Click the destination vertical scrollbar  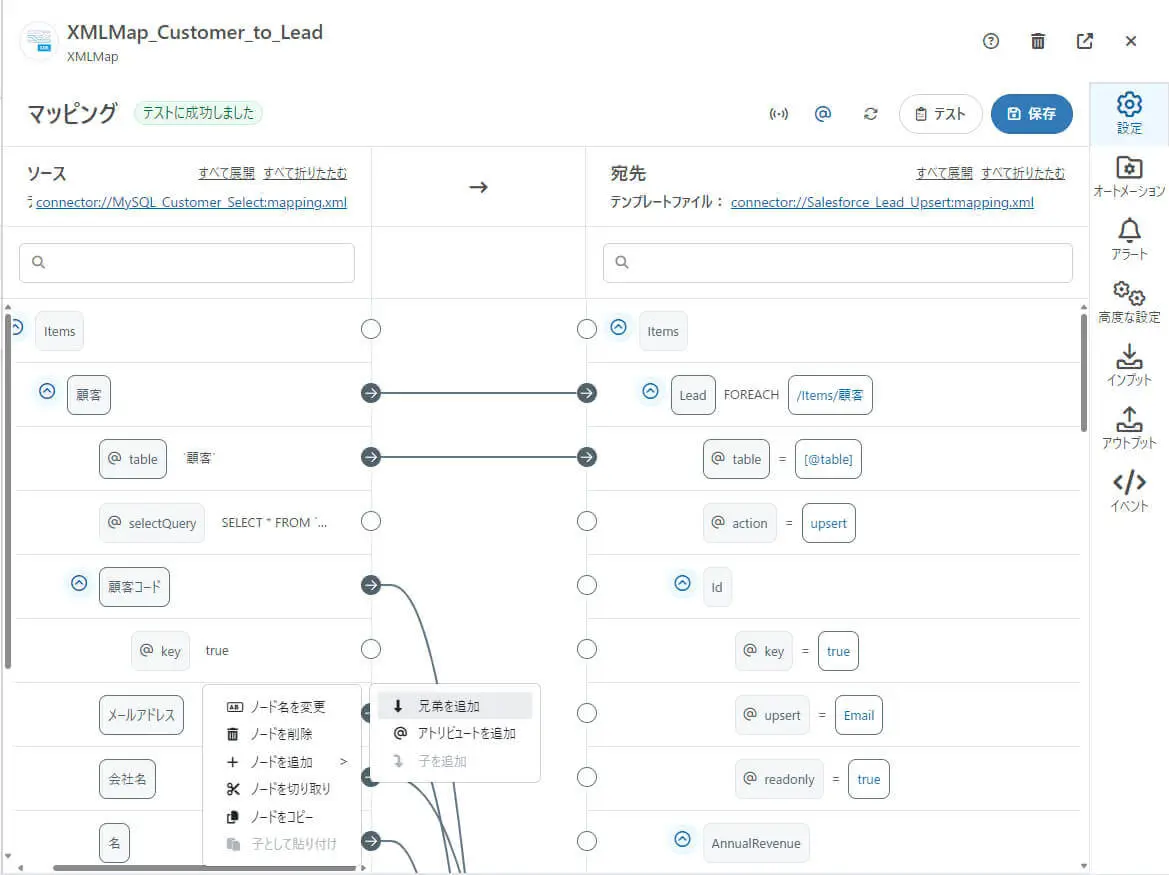pyautogui.click(x=1084, y=370)
